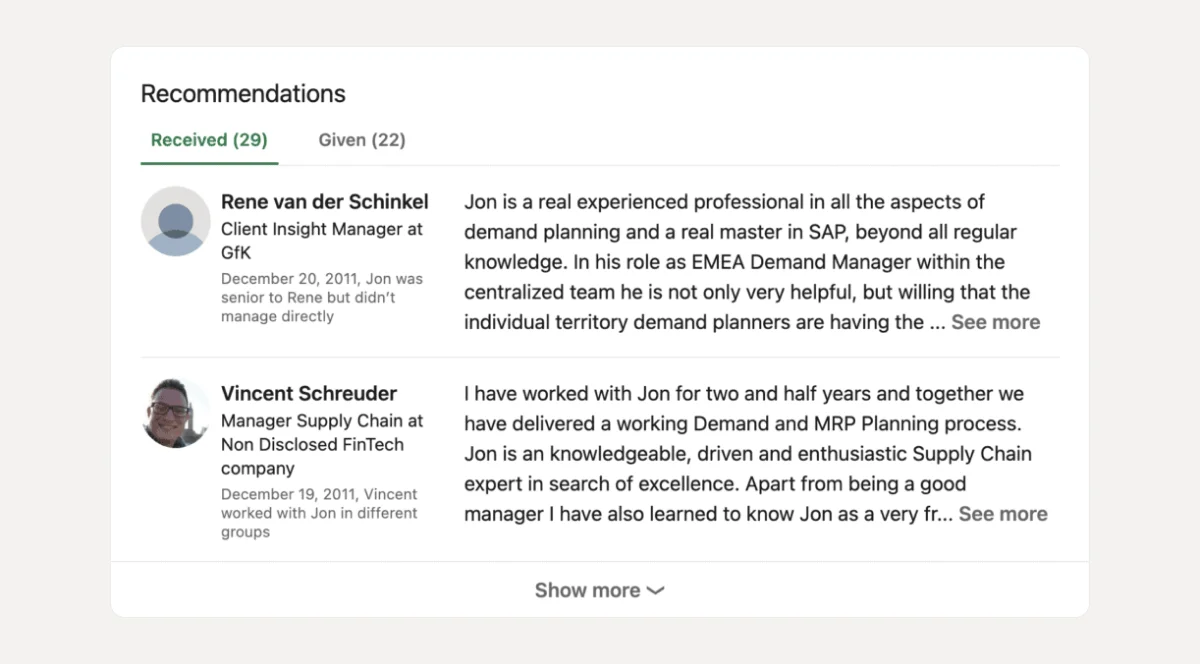1200x664 pixels.
Task: Open Vincent Schreuder's profile photo
Action: click(175, 414)
